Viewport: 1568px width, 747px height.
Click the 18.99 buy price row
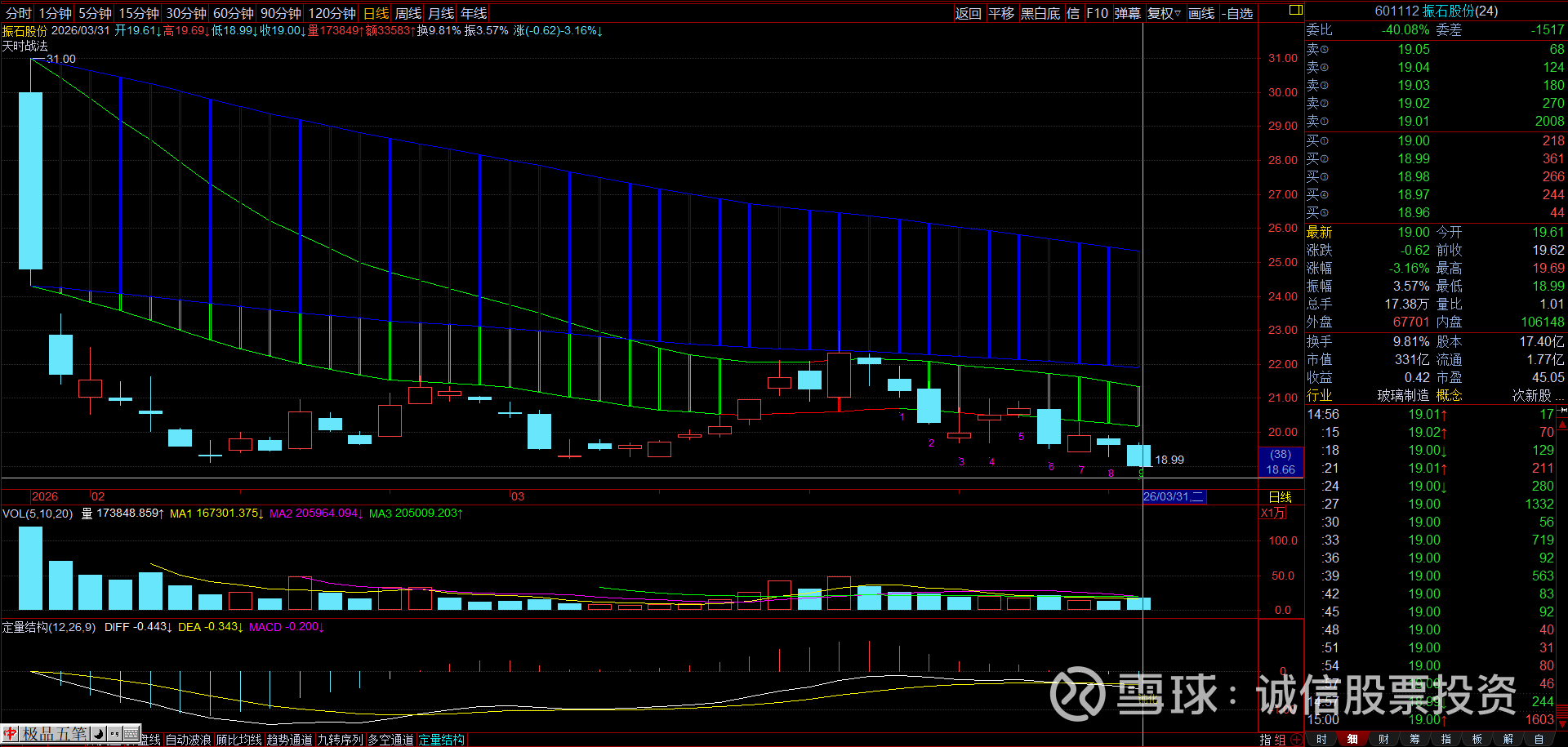click(1436, 158)
